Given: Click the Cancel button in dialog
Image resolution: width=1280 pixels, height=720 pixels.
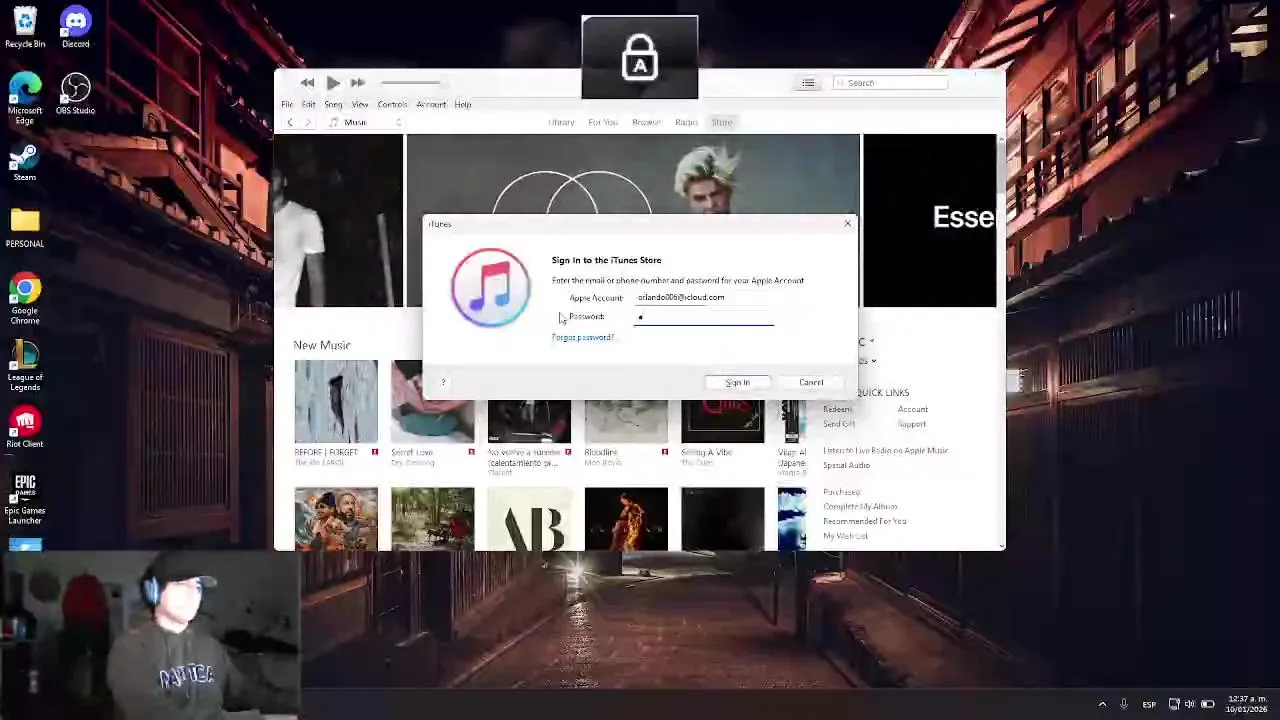Looking at the screenshot, I should click(x=811, y=383).
